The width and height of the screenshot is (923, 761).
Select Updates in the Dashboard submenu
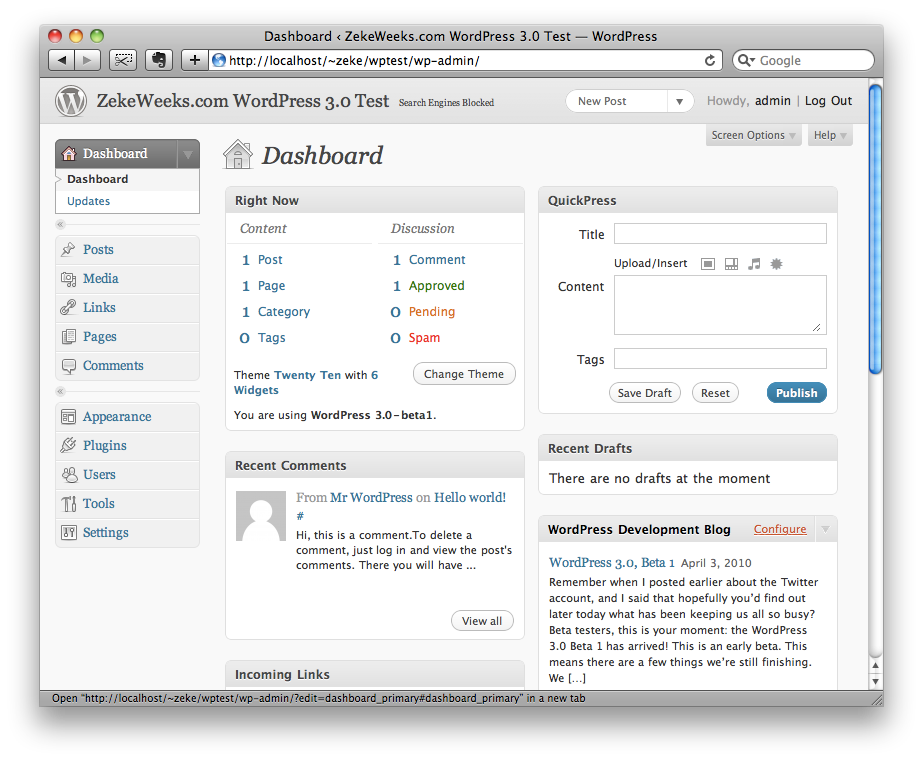point(88,201)
